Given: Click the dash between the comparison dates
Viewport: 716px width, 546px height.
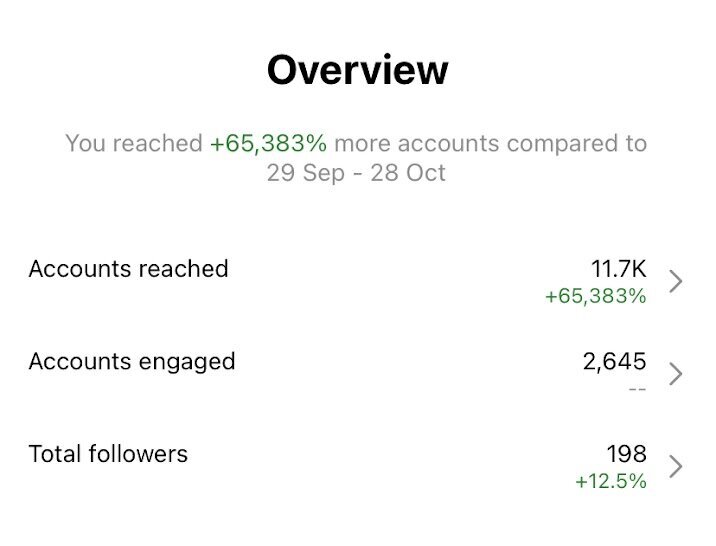Looking at the screenshot, I should (358, 174).
